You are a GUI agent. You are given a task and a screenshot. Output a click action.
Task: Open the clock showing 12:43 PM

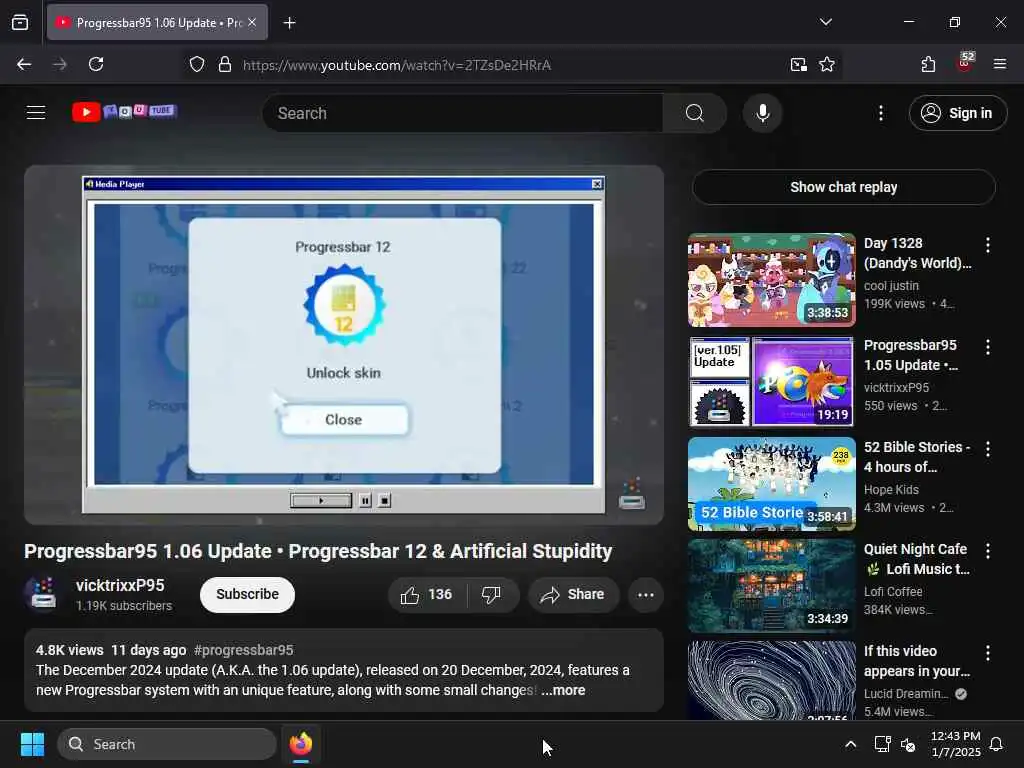[x=955, y=744]
